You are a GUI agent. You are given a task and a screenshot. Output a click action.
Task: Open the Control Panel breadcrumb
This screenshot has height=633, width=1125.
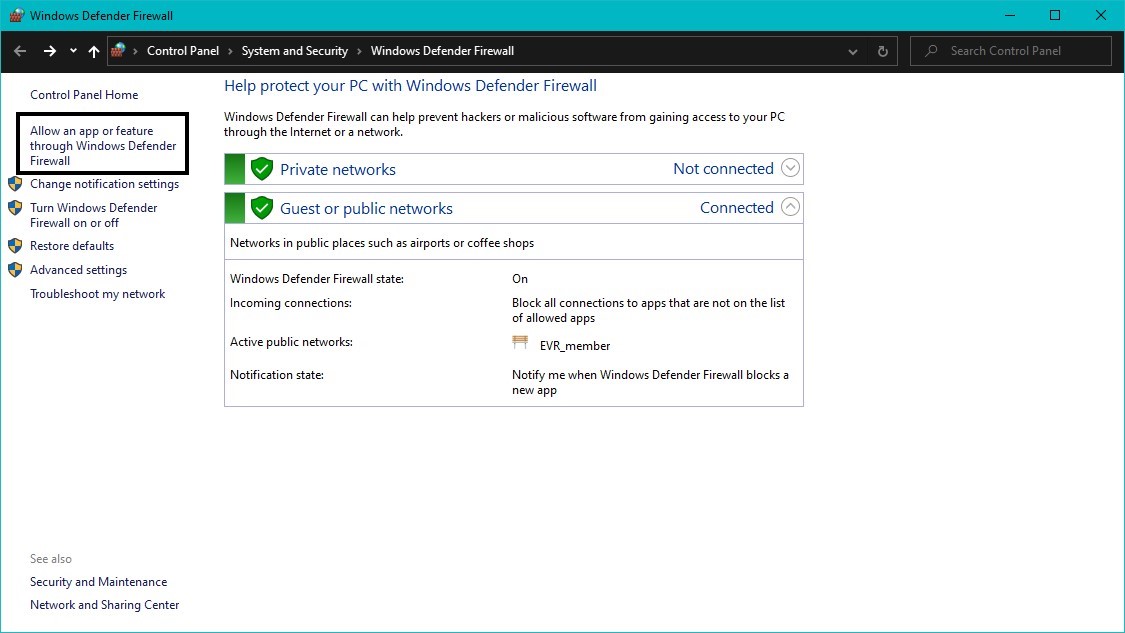pos(183,51)
